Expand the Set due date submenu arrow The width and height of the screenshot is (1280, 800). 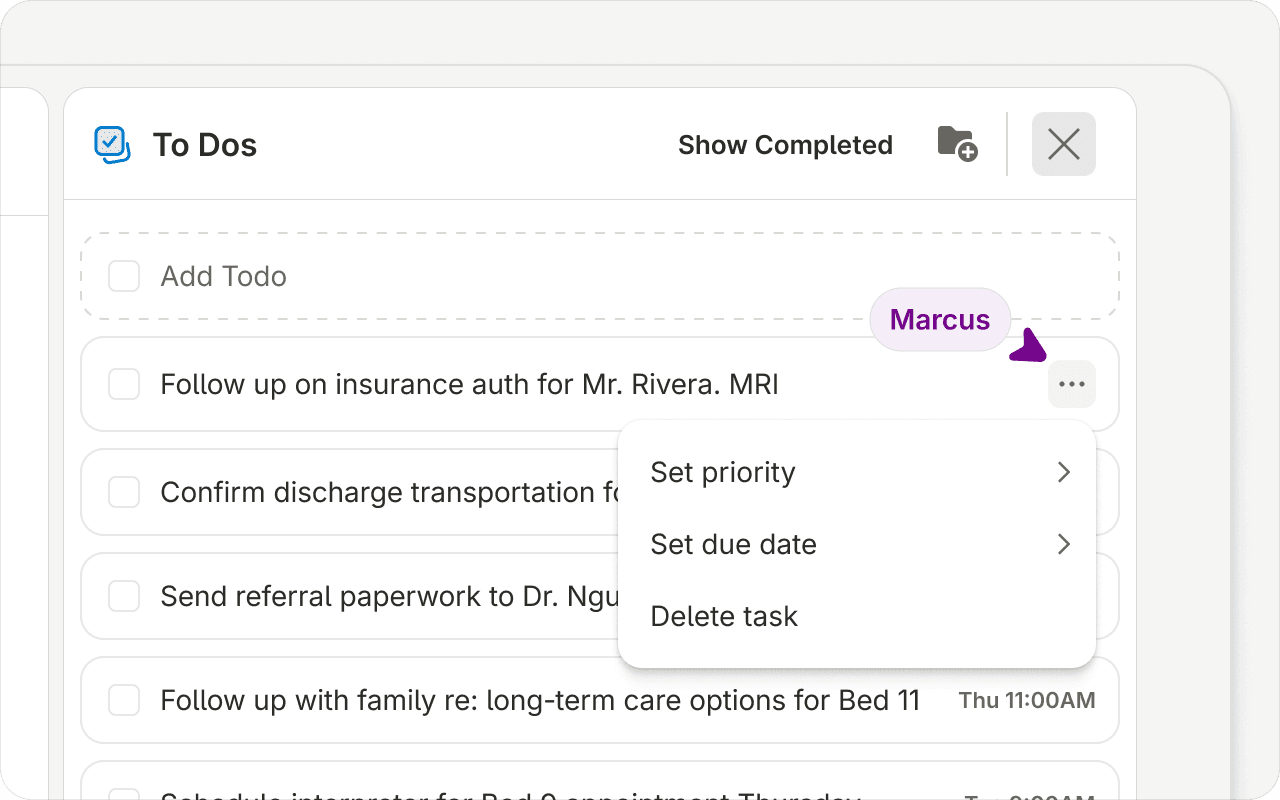point(1064,544)
